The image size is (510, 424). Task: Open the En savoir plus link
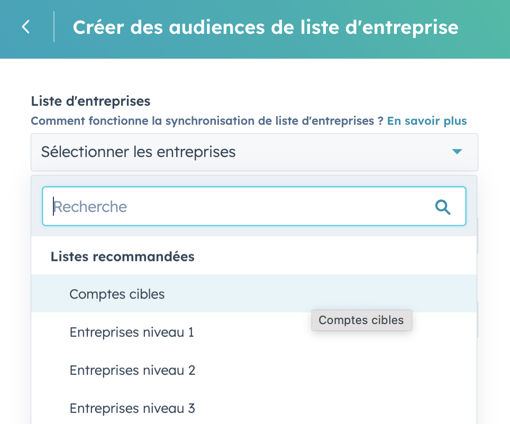(427, 121)
